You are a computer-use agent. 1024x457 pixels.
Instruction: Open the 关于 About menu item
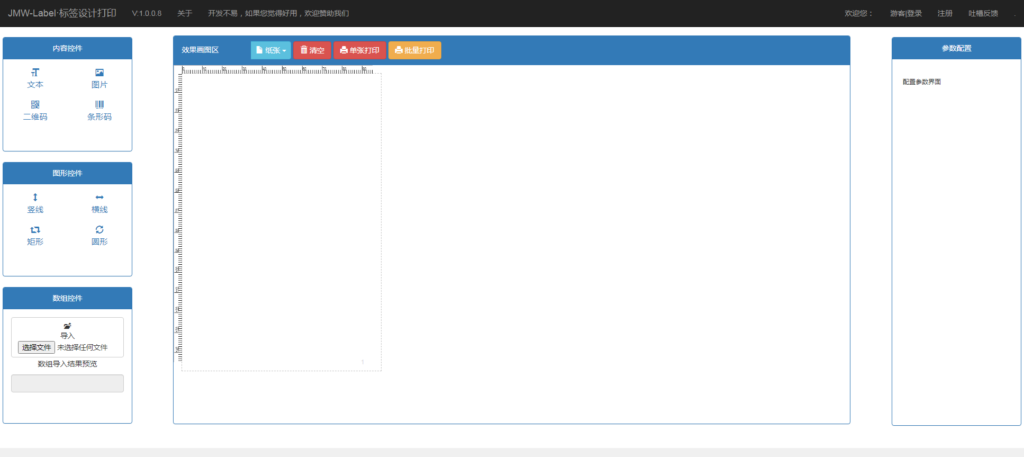coord(184,14)
